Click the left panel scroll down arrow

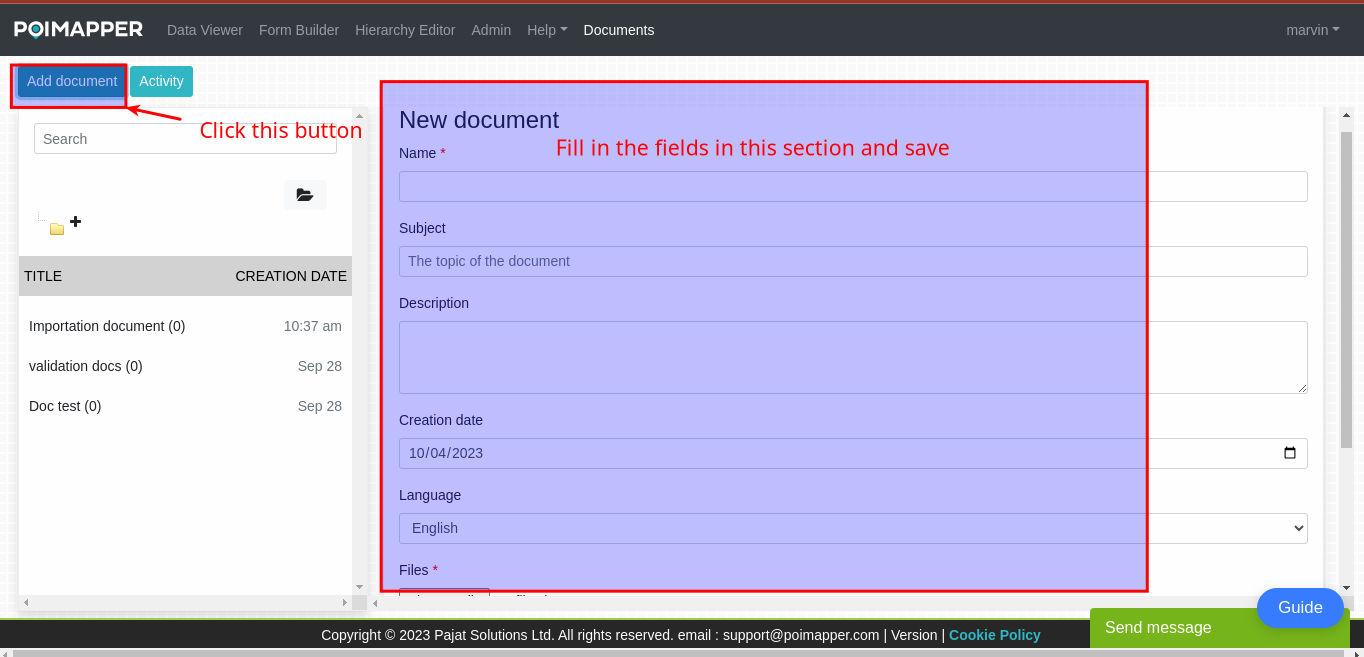click(359, 586)
